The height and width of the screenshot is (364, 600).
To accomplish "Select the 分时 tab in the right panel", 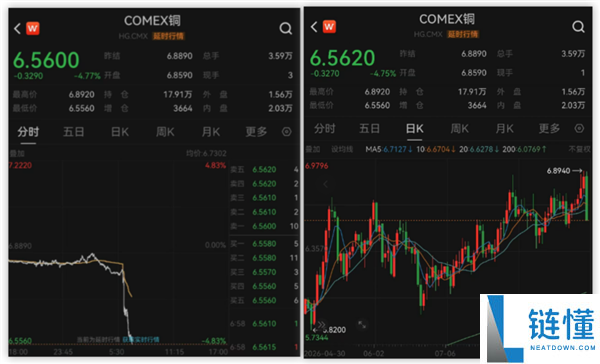I will [324, 129].
